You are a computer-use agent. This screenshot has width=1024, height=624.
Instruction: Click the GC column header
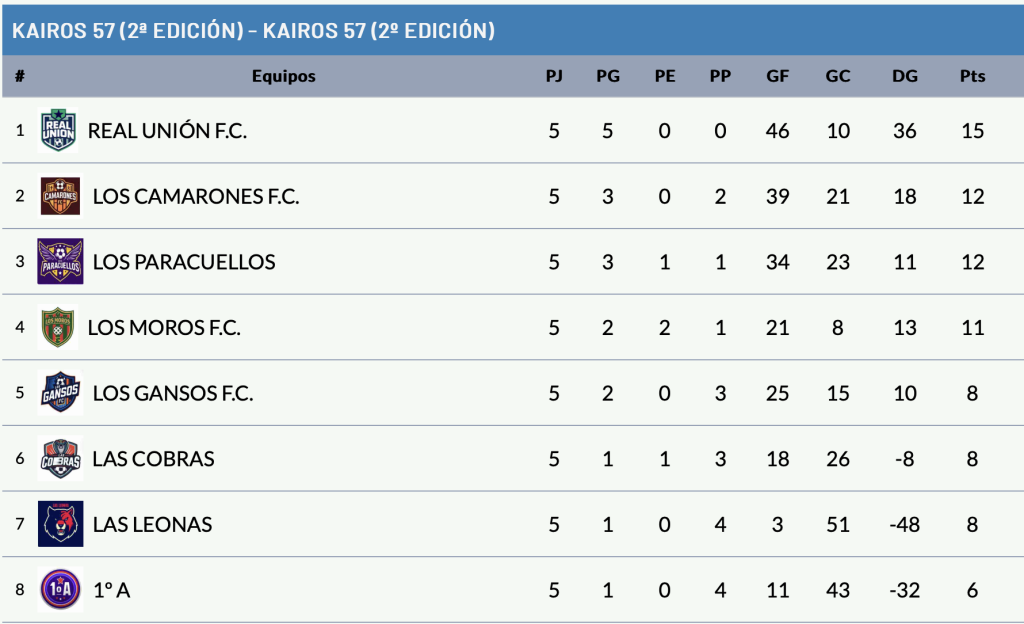(x=838, y=76)
